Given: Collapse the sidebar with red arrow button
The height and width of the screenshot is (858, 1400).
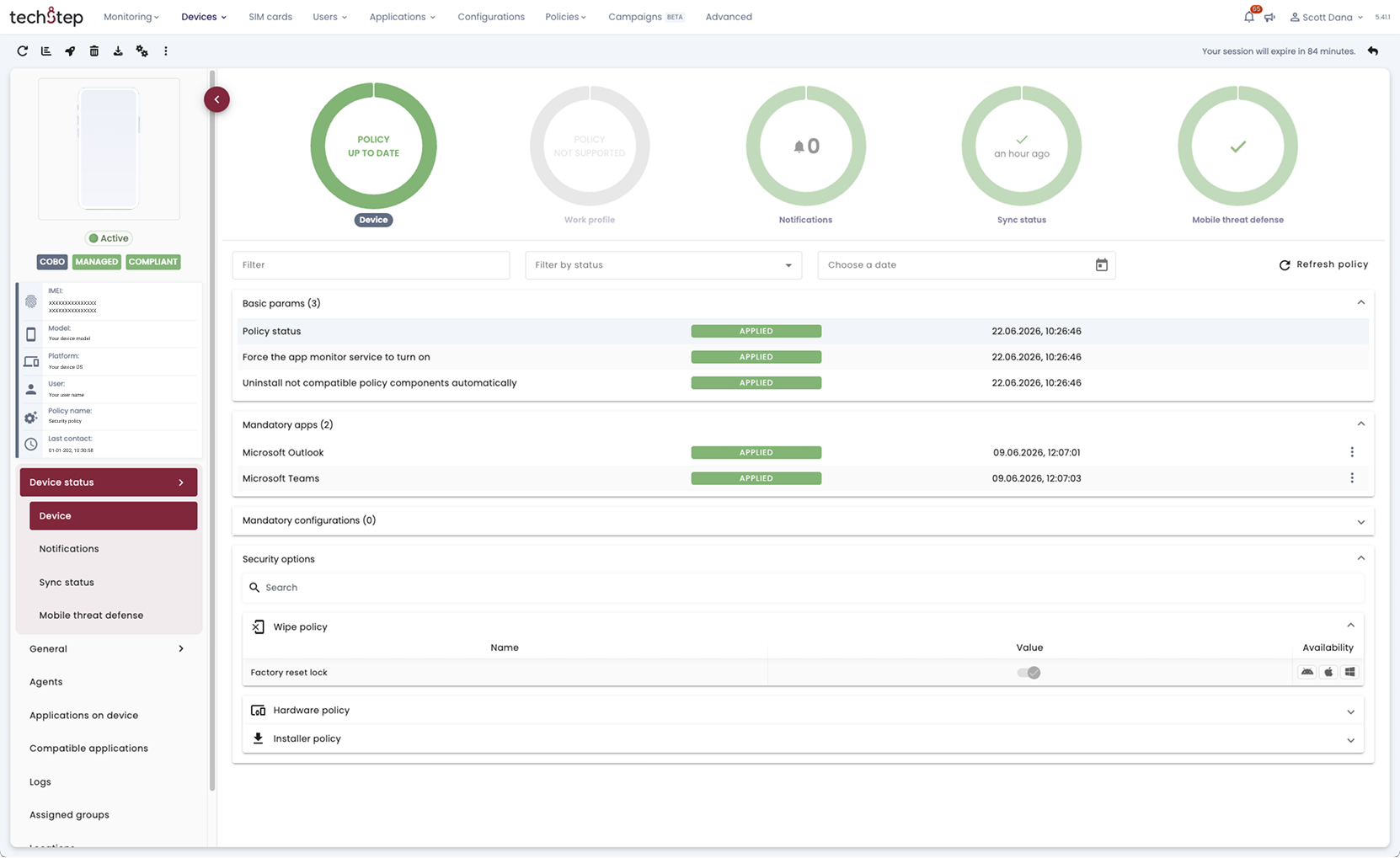Looking at the screenshot, I should pos(216,99).
